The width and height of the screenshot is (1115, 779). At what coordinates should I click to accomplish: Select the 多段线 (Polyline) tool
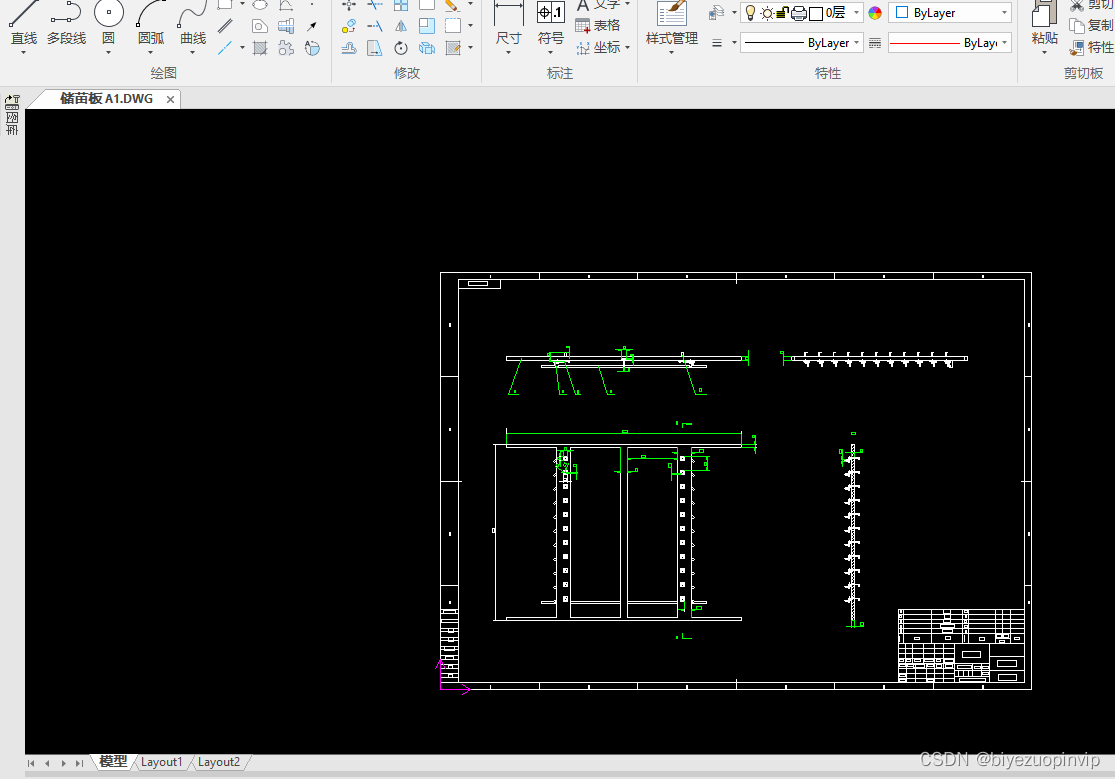click(66, 23)
